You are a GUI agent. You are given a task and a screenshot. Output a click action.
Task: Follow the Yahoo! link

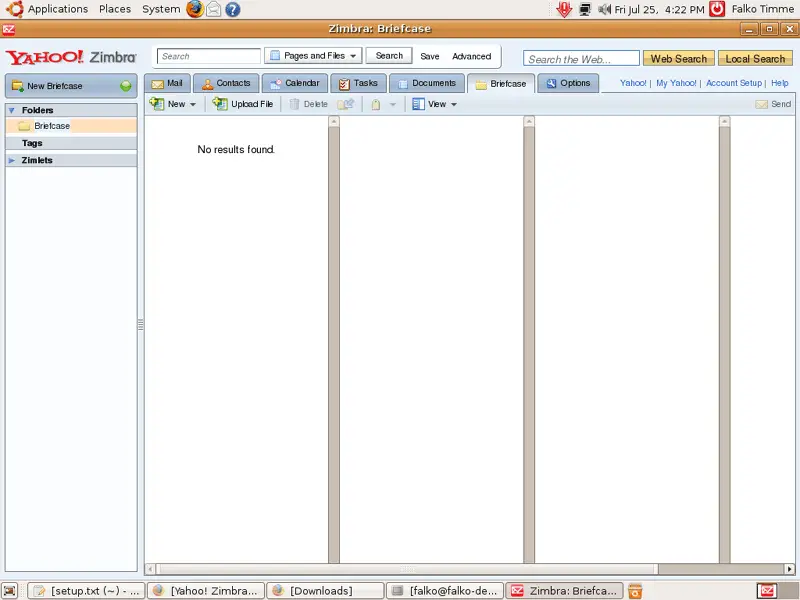[633, 83]
